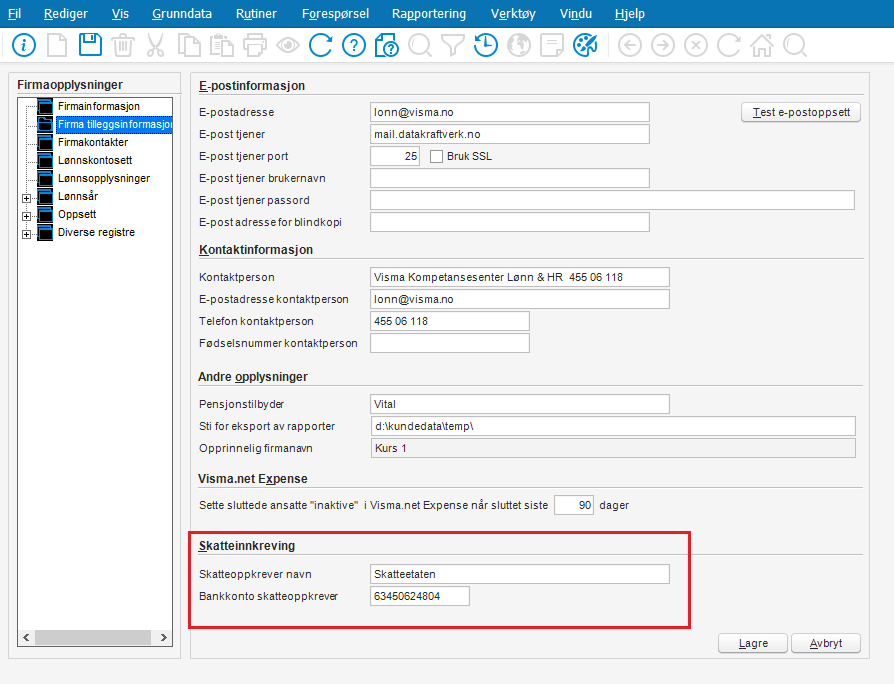Click the magnifier search icon beside the filter

[x=420, y=45]
